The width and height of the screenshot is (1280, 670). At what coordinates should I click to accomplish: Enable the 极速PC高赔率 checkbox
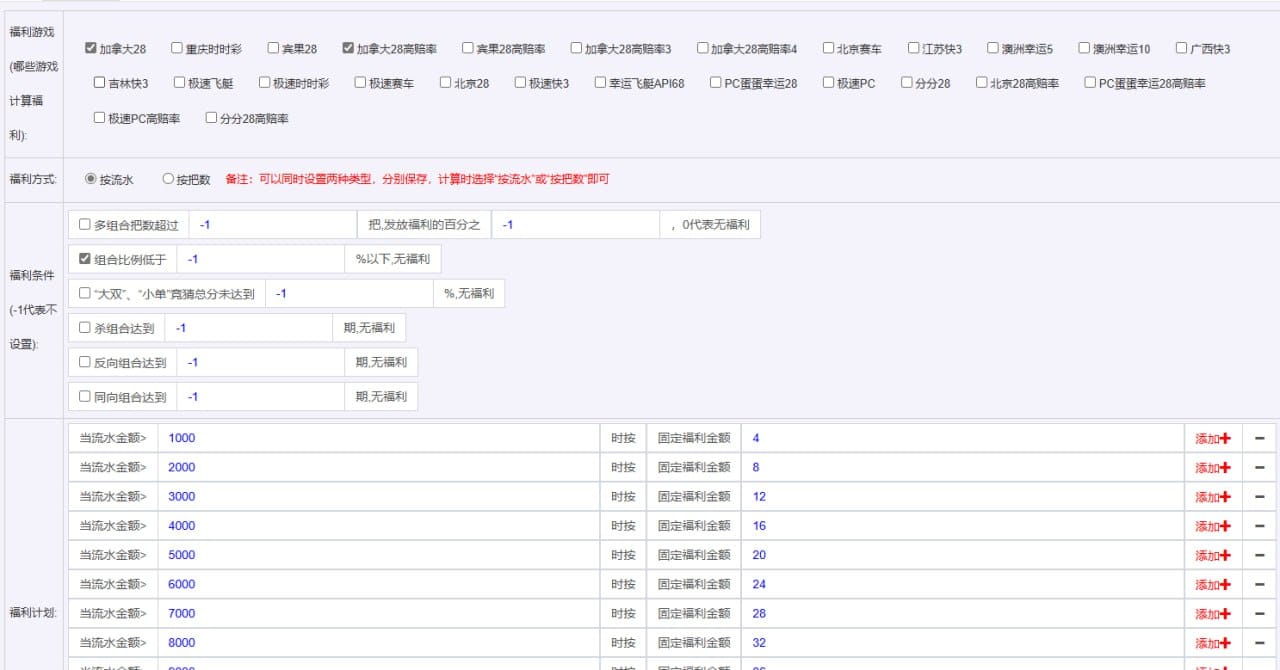(x=99, y=118)
